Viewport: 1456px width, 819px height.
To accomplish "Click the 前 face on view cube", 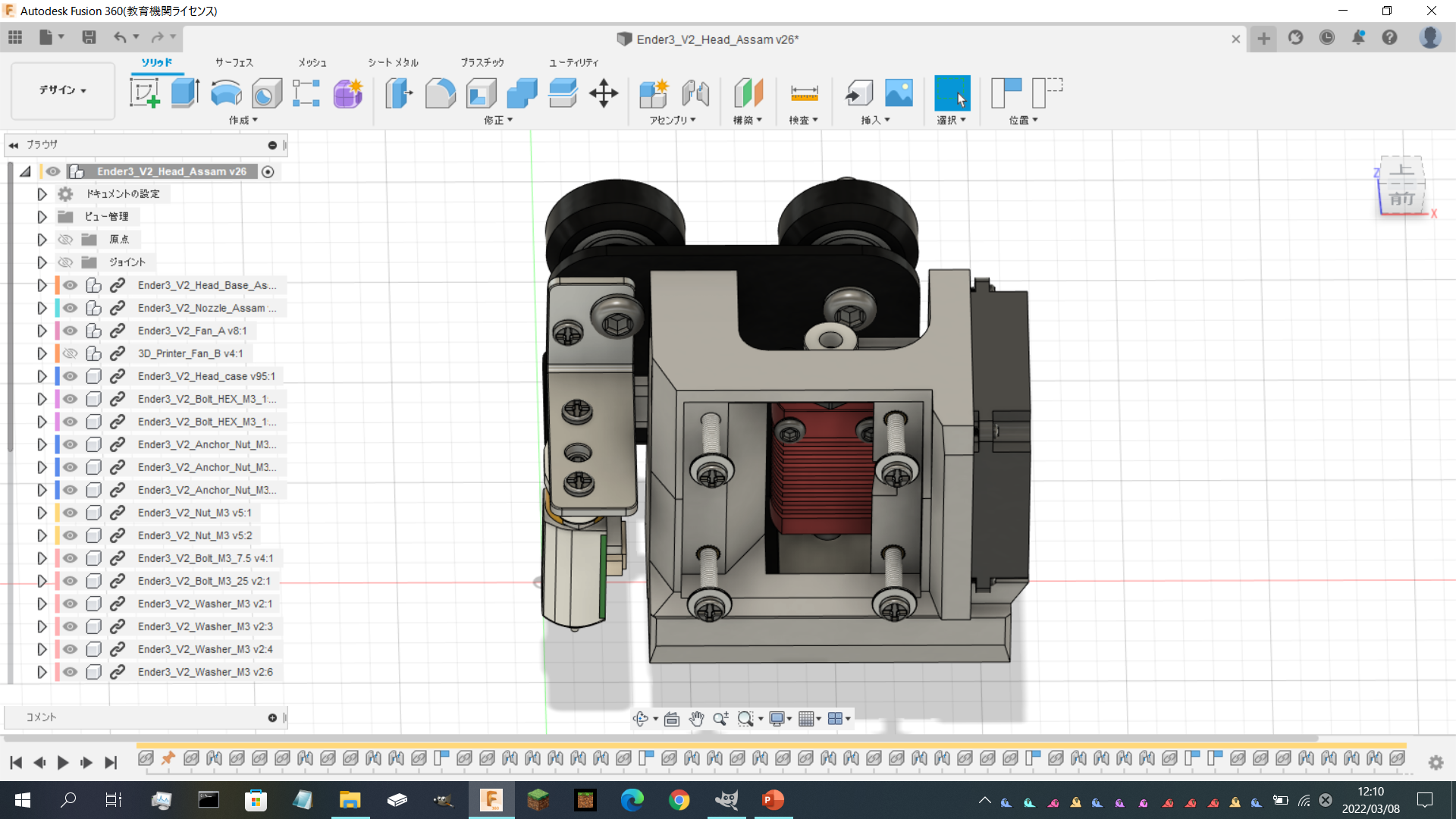I will coord(1401,199).
